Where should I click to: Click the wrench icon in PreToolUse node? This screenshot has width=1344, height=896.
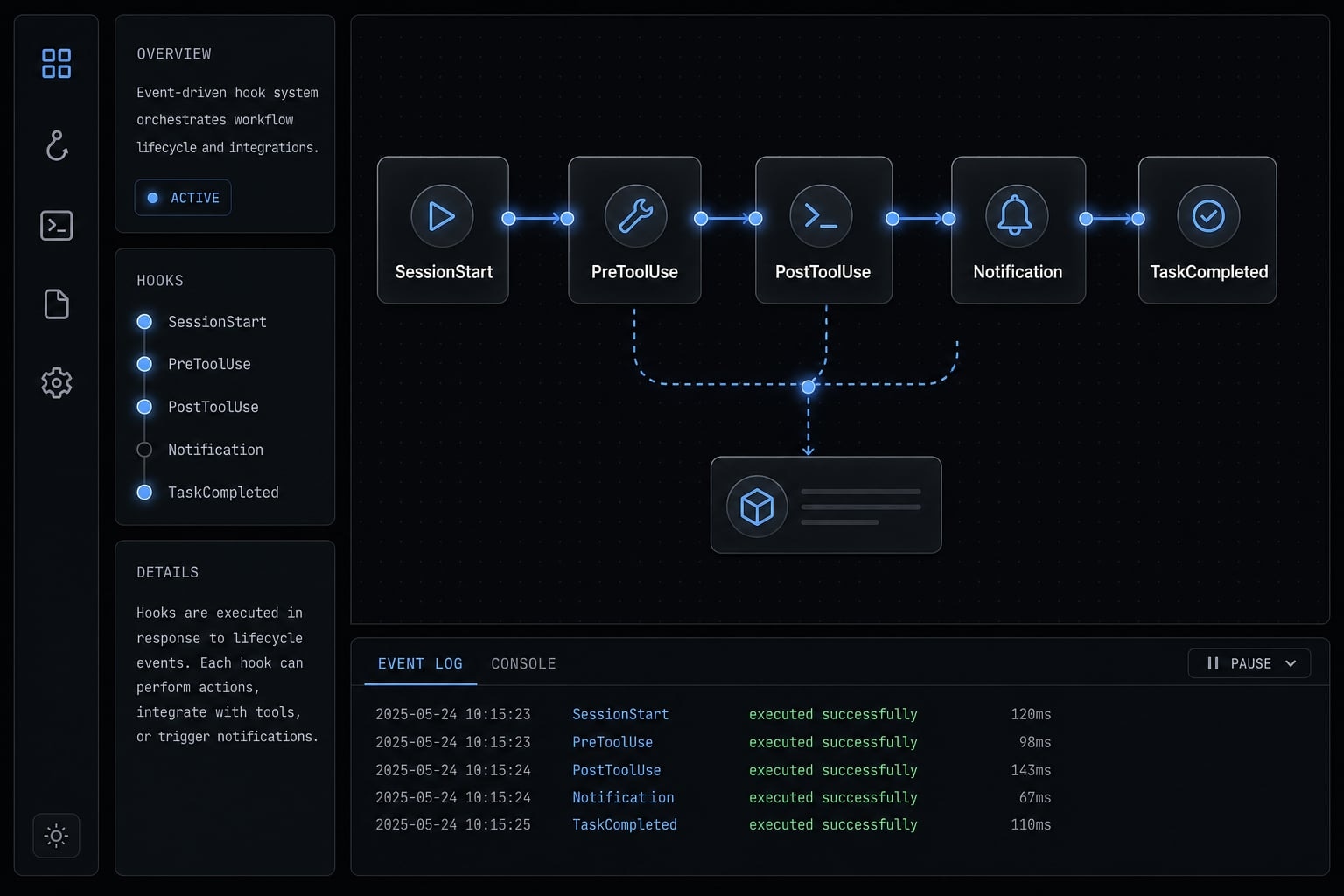point(635,215)
